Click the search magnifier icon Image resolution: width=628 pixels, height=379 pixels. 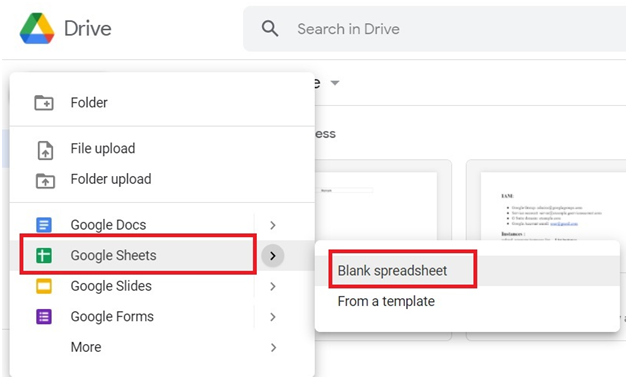pos(270,29)
